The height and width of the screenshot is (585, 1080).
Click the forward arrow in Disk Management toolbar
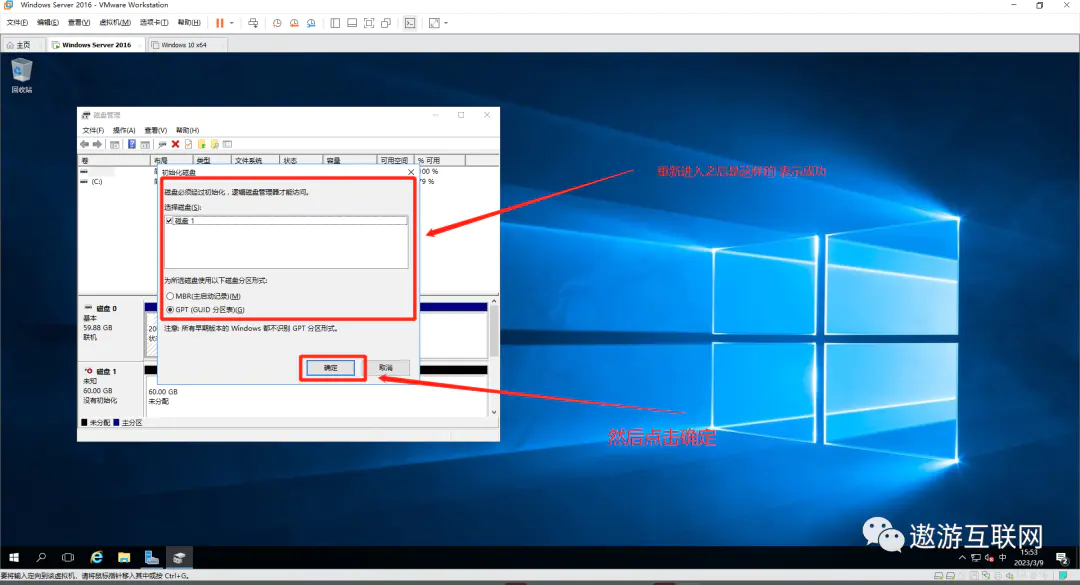point(97,144)
